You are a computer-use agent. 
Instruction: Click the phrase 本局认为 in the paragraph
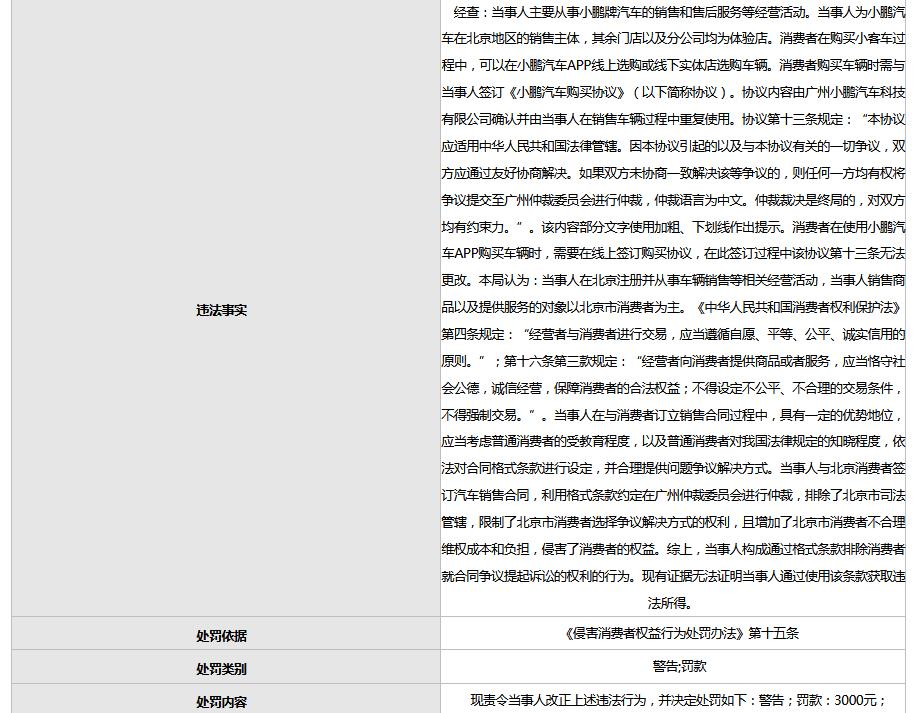tap(504, 281)
